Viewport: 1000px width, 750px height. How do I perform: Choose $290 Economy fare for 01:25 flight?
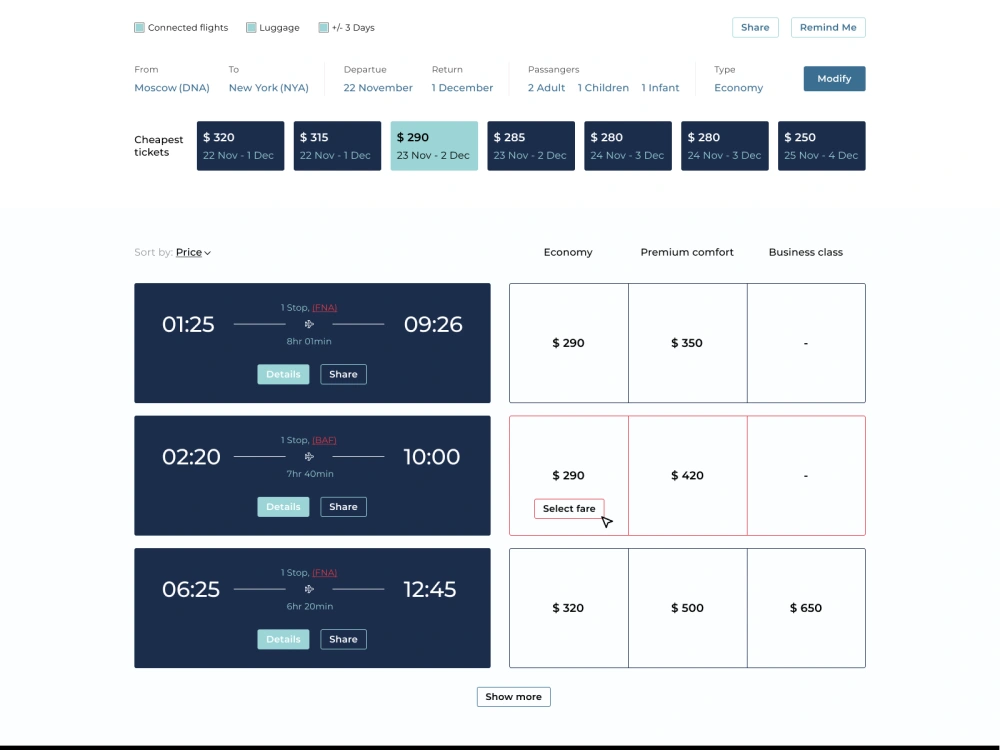(568, 343)
